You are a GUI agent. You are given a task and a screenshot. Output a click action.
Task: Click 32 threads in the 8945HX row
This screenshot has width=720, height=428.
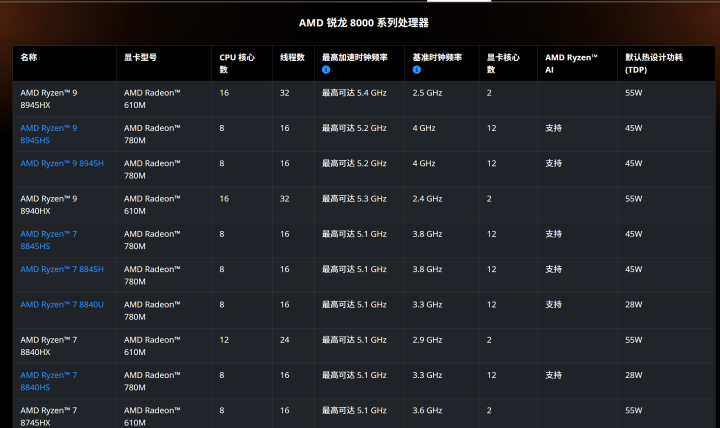pos(285,93)
